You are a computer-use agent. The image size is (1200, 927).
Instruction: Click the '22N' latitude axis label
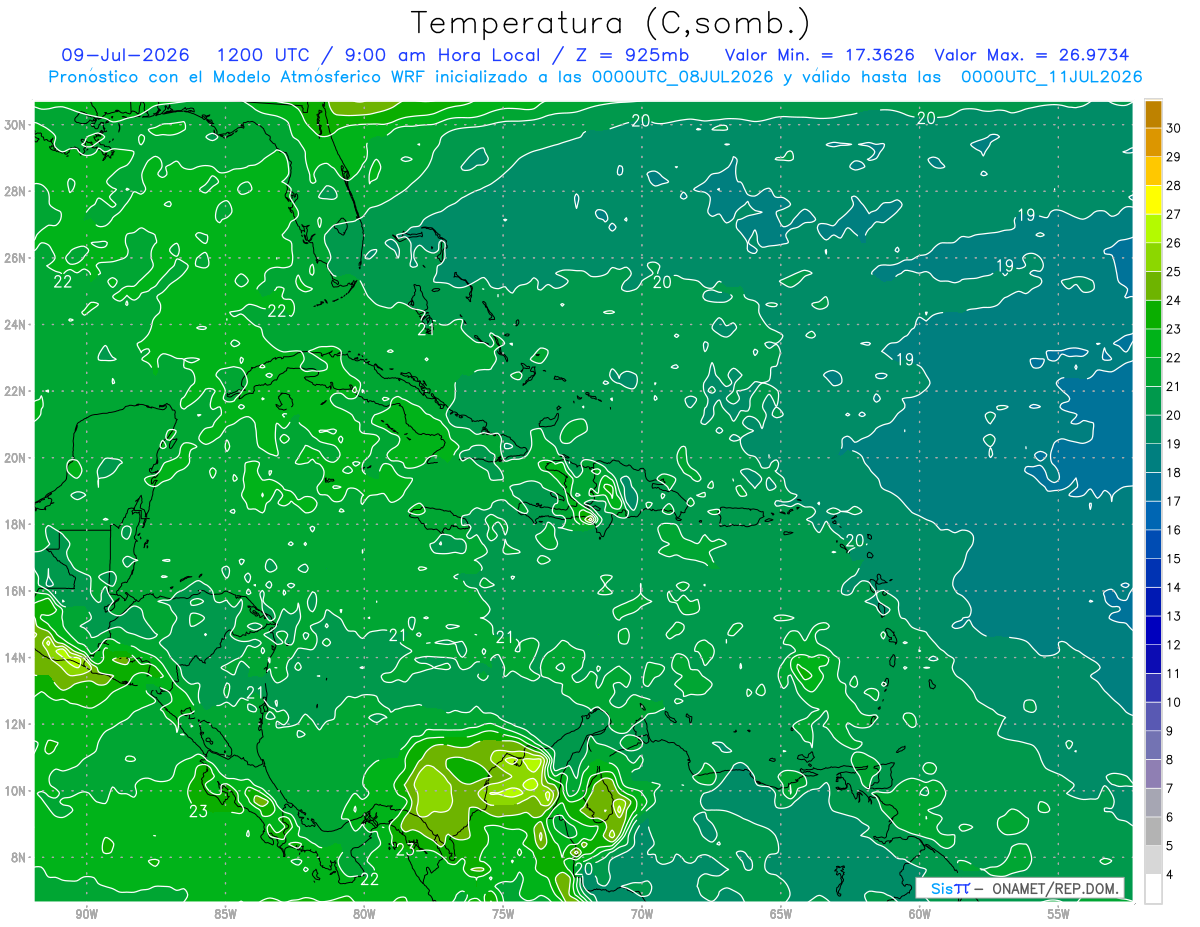(15, 391)
